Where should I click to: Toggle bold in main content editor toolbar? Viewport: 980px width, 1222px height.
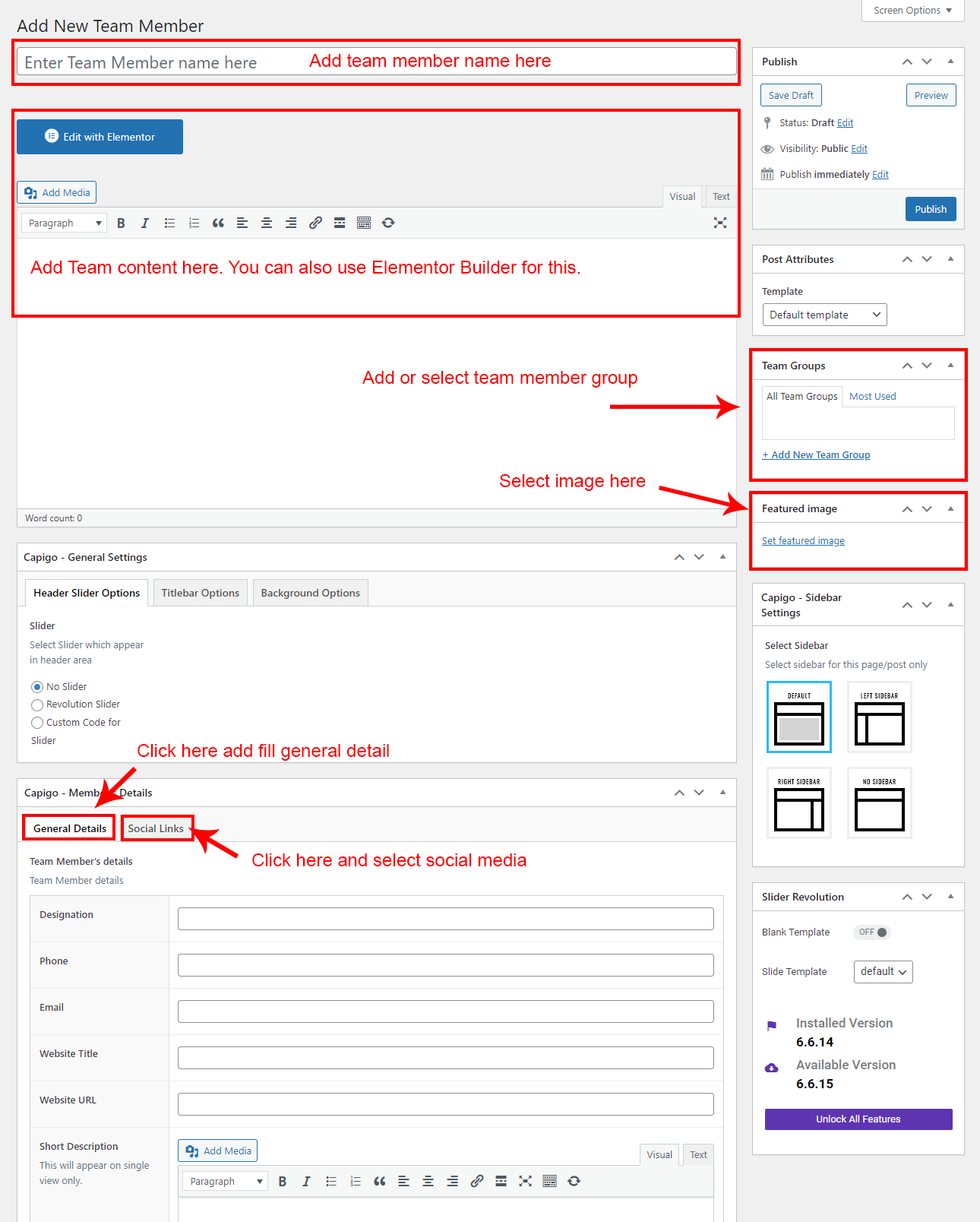121,223
